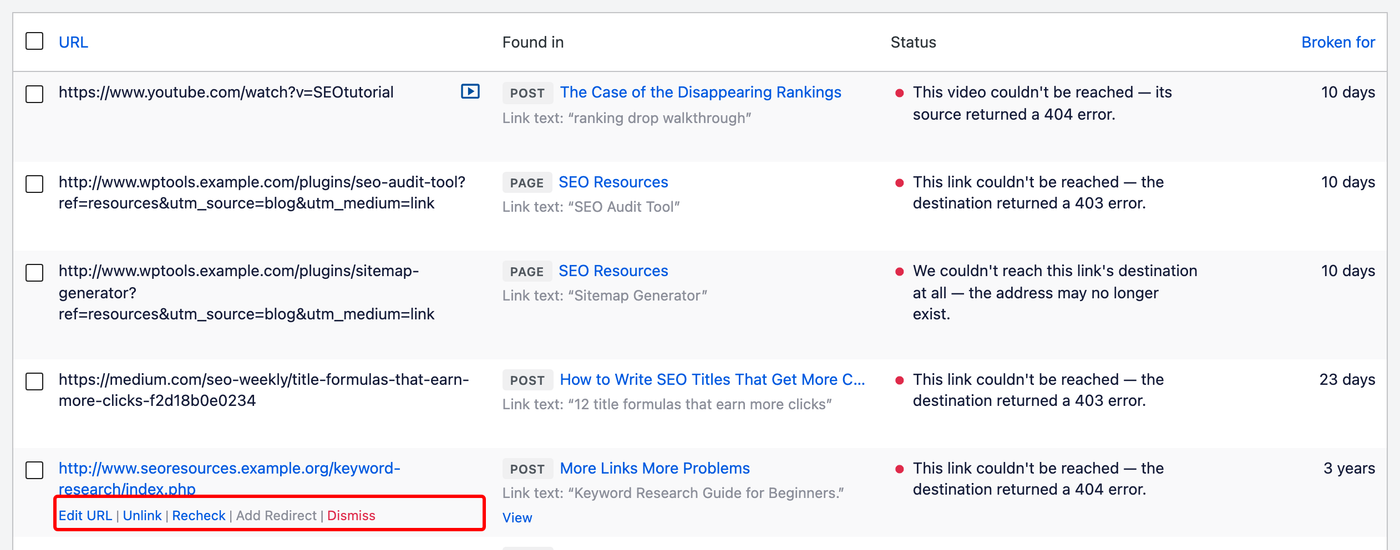Click the video embed icon beside YouTube URL
The height and width of the screenshot is (550, 1400).
(x=470, y=91)
